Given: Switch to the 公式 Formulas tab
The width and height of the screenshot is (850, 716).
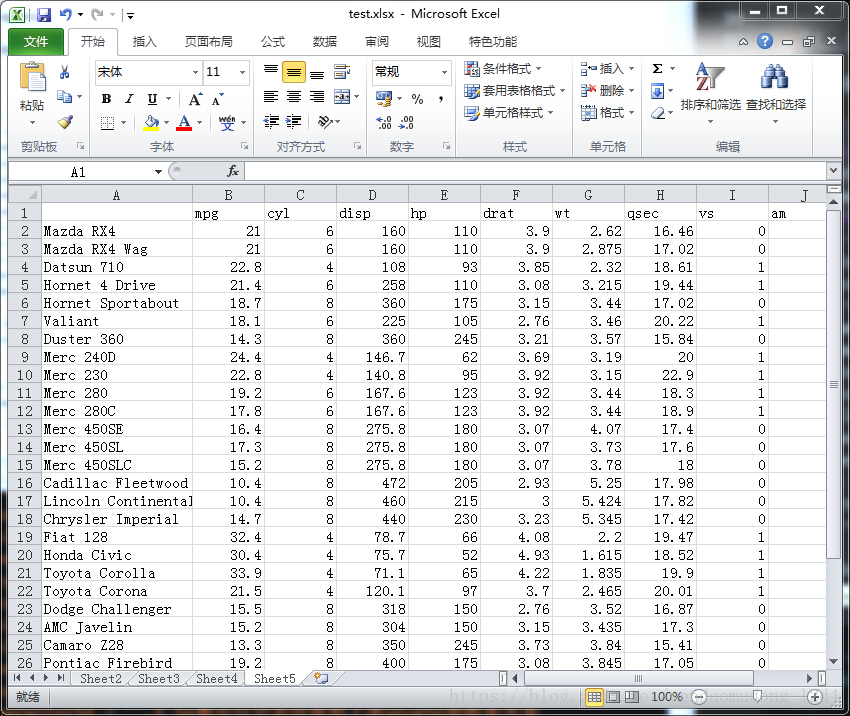Looking at the screenshot, I should click(x=273, y=42).
